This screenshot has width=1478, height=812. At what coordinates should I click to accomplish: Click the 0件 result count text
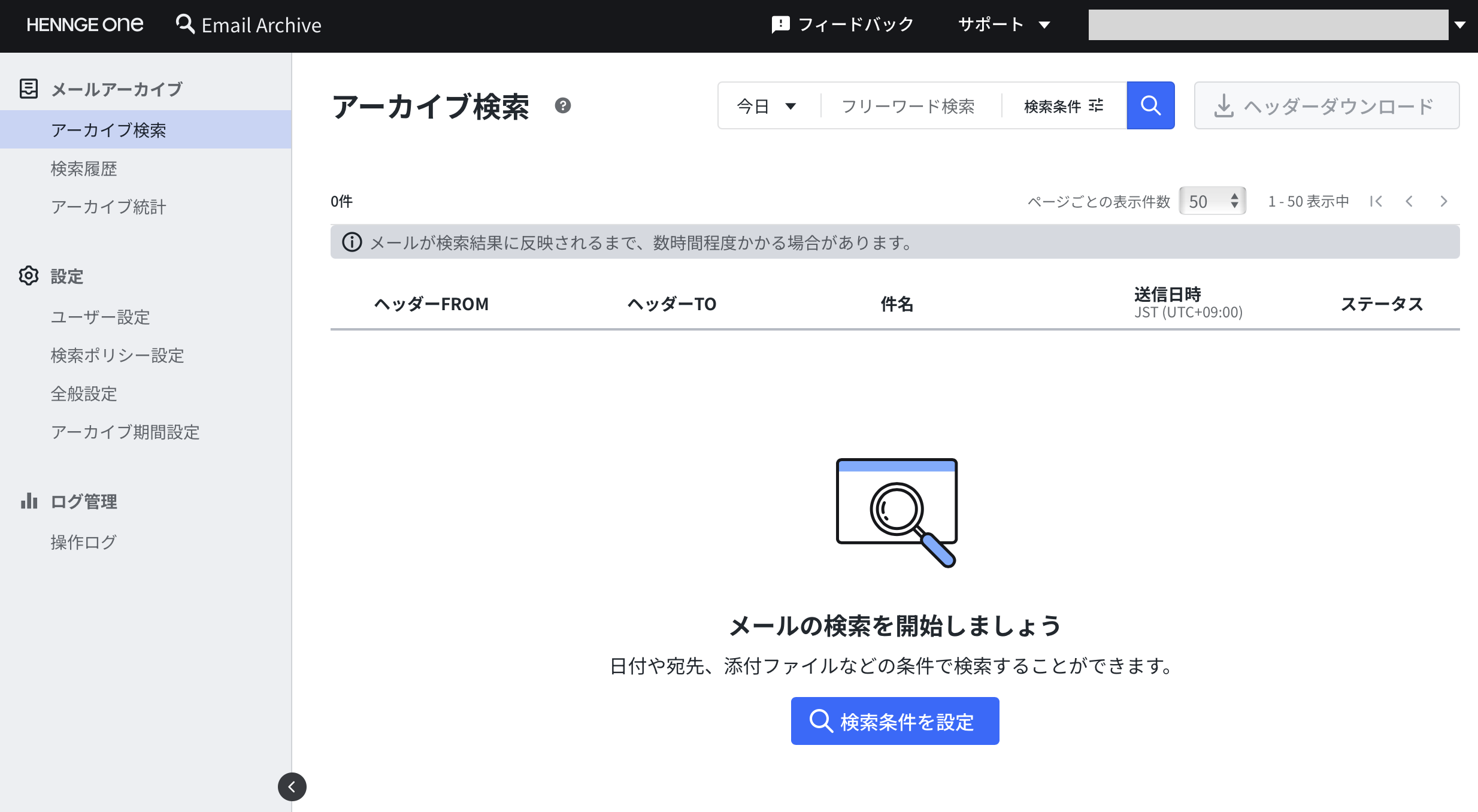click(341, 201)
